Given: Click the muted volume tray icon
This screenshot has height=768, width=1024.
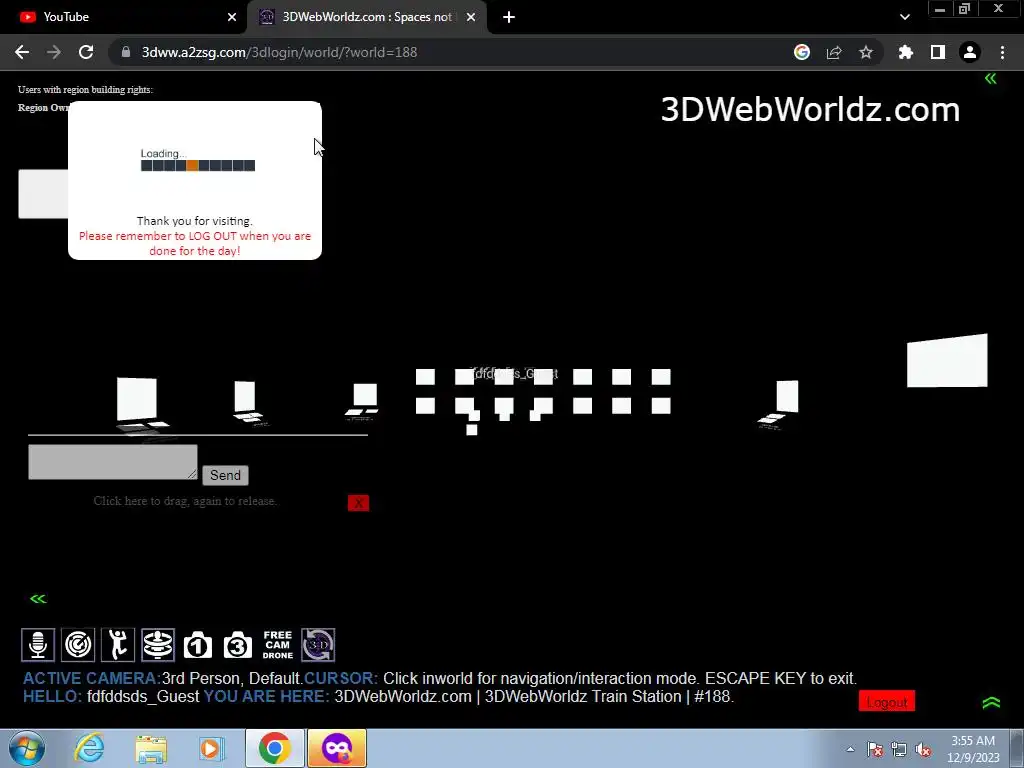Looking at the screenshot, I should tap(923, 749).
